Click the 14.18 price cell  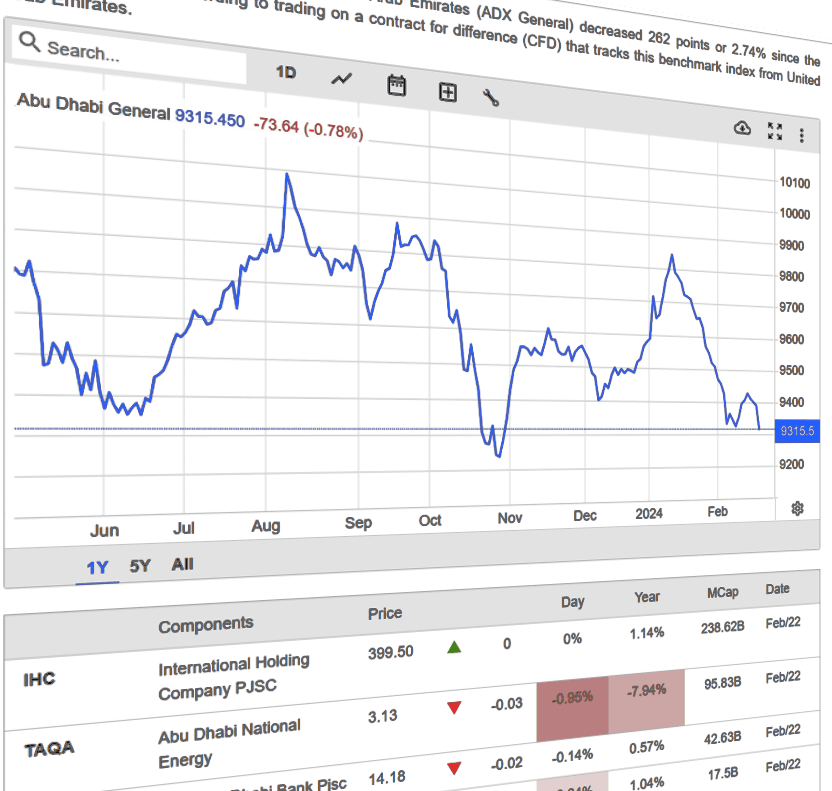[387, 778]
